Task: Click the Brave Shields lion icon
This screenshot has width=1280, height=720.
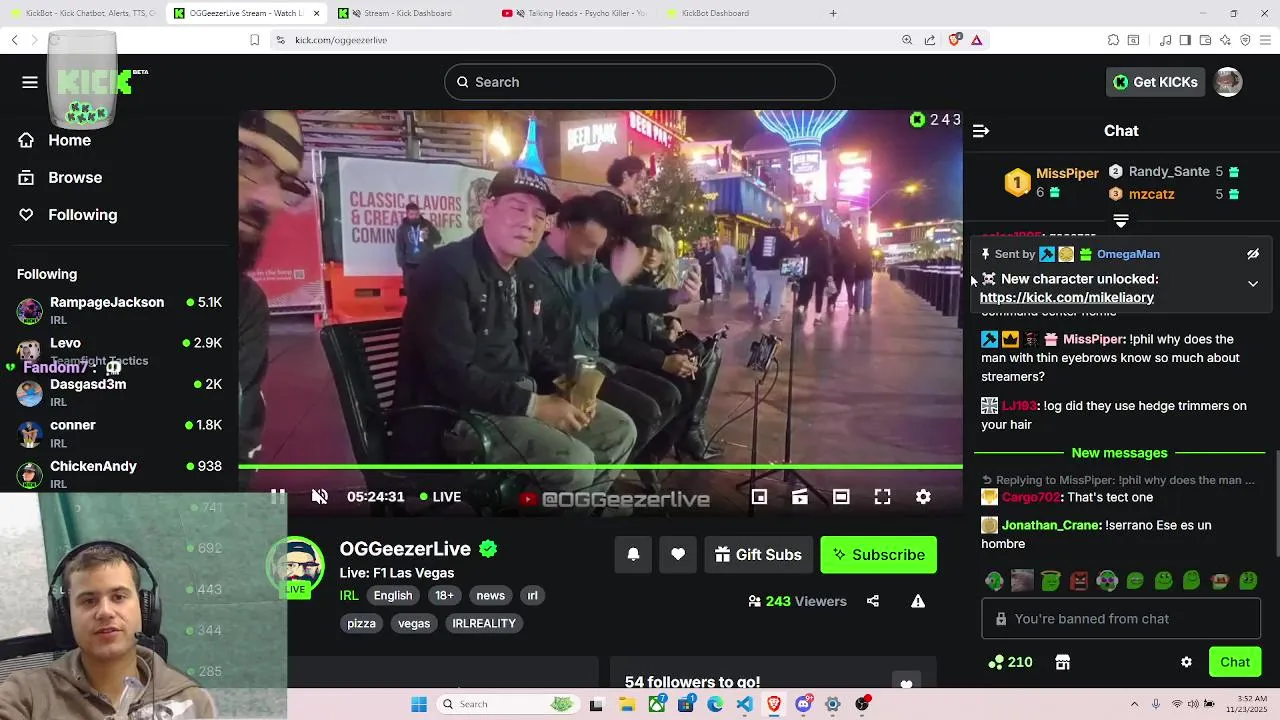Action: pos(954,40)
